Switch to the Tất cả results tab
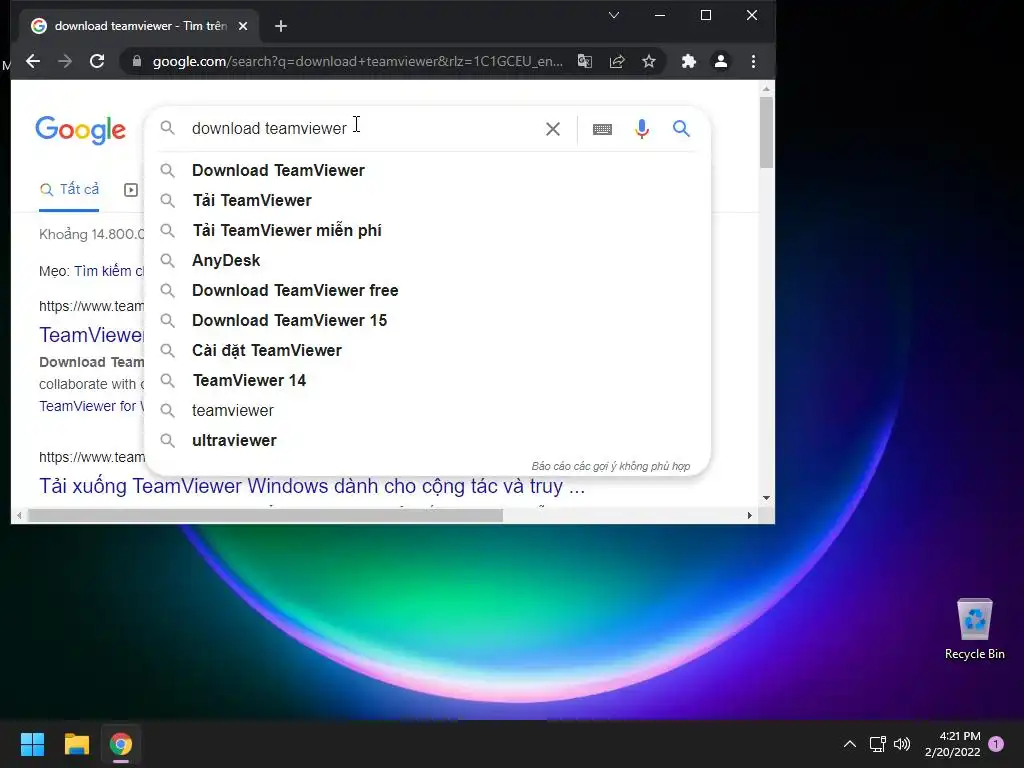Viewport: 1024px width, 768px height. coord(69,190)
